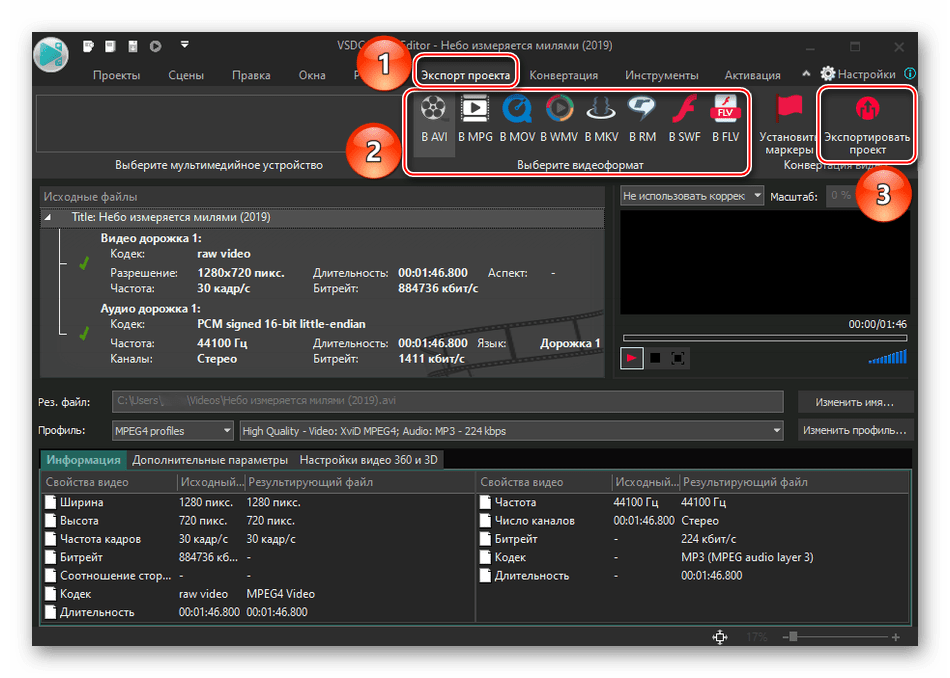Select the MKV format icon
The image size is (950, 678).
601,120
